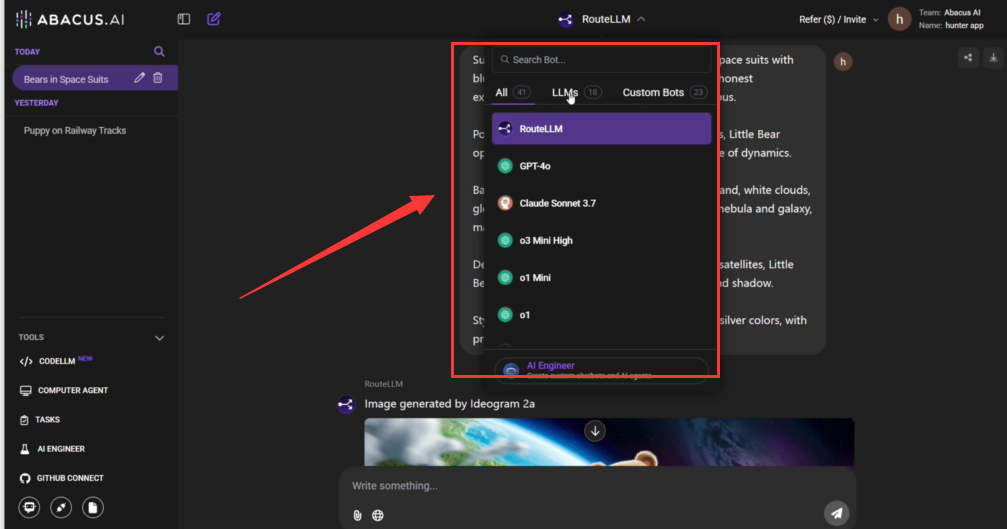Open the generated Ideogram image
Screen dimensions: 1007x529
pyautogui.click(x=609, y=442)
